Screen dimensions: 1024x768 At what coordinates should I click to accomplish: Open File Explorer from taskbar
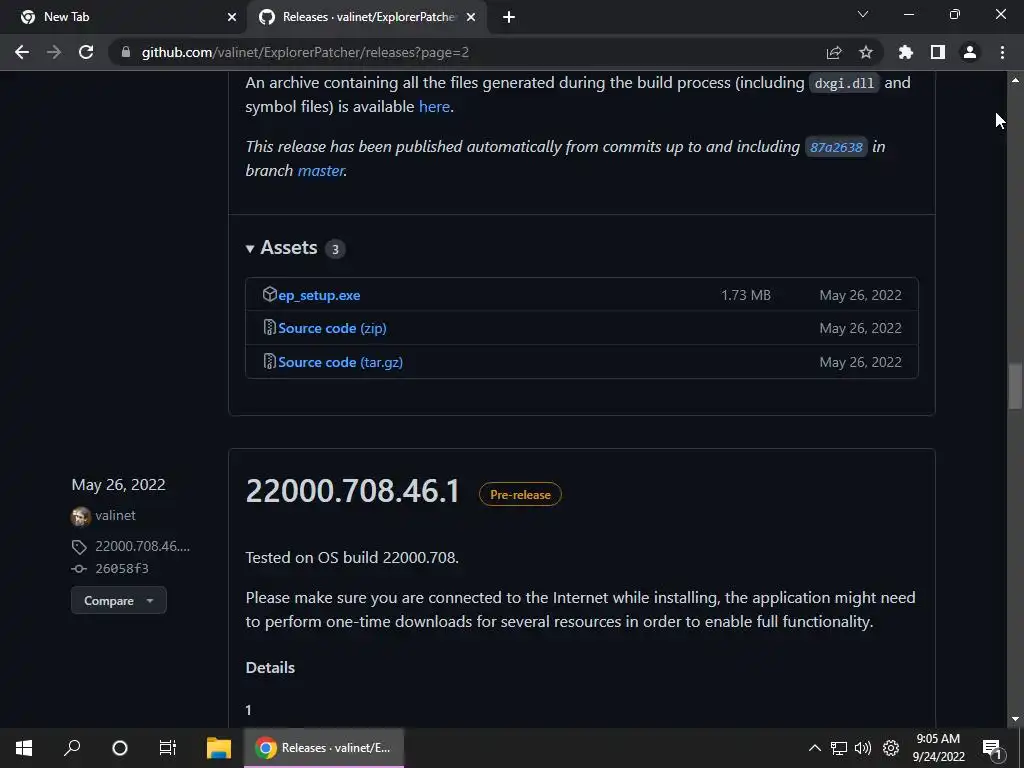pyautogui.click(x=219, y=748)
